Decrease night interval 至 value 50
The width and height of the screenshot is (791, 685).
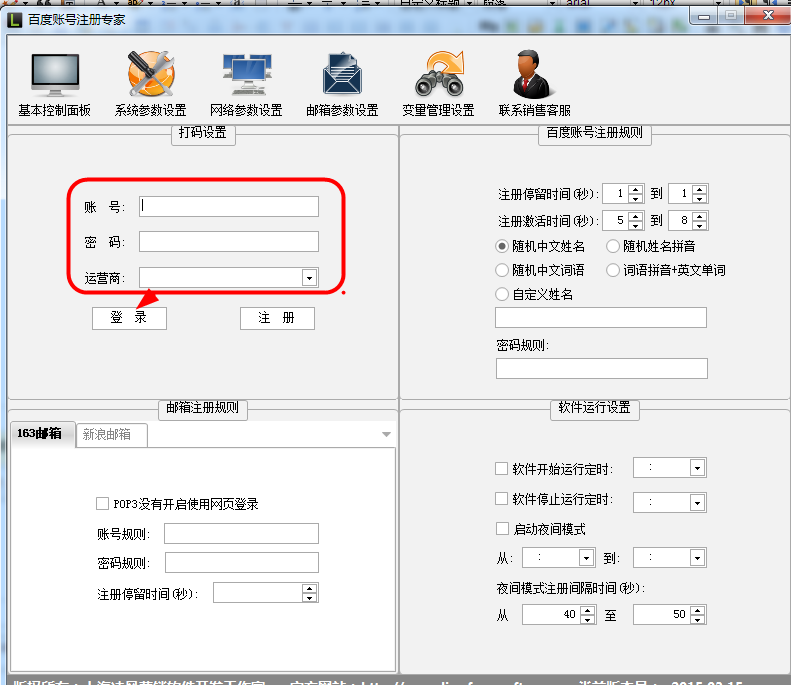(698, 619)
